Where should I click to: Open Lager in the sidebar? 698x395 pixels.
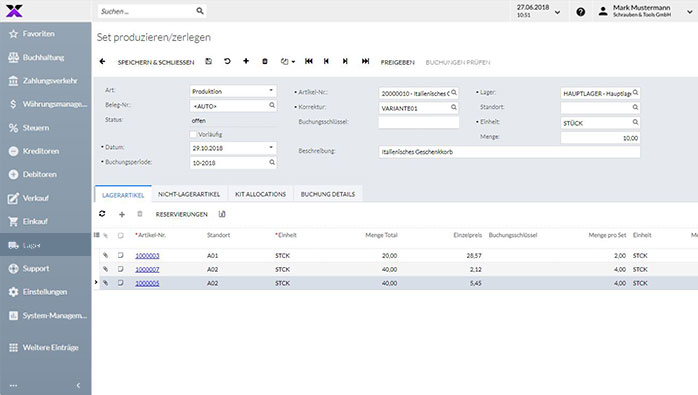(x=45, y=245)
